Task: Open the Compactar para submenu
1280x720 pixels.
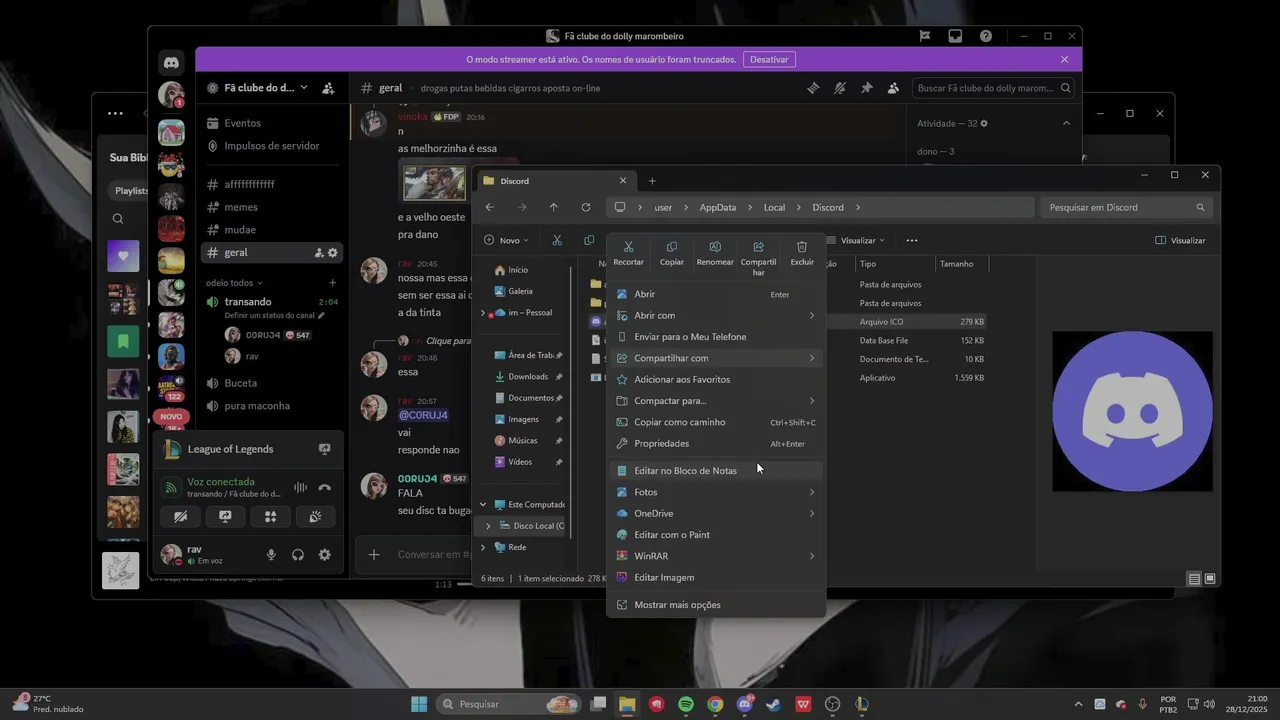Action: point(716,401)
